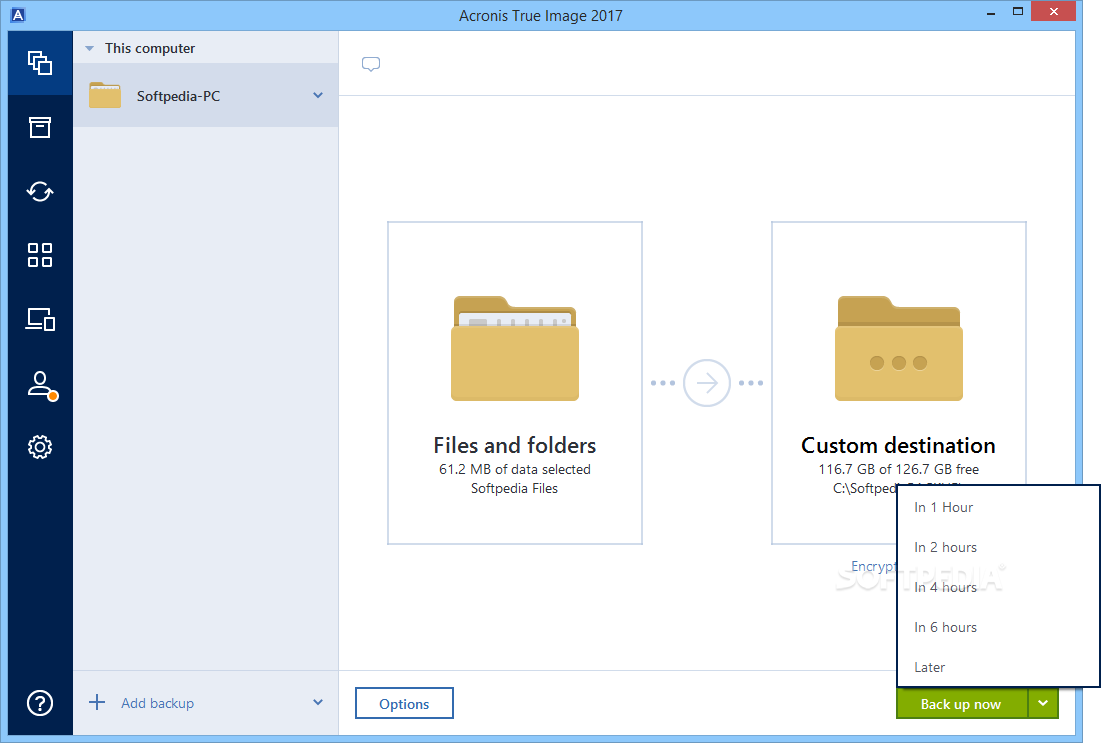Click the Softpedia Files source text
The image size is (1101, 743).
(x=515, y=488)
